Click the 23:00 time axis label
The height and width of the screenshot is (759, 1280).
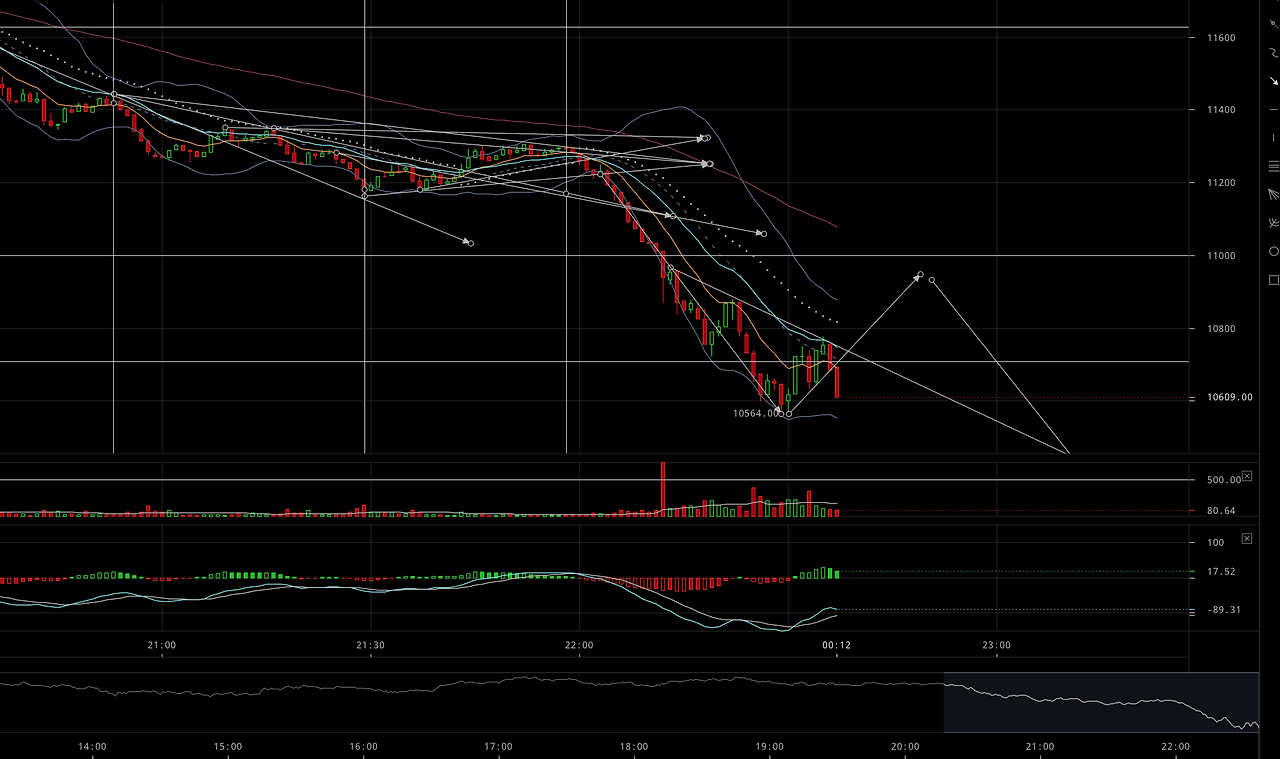point(996,645)
